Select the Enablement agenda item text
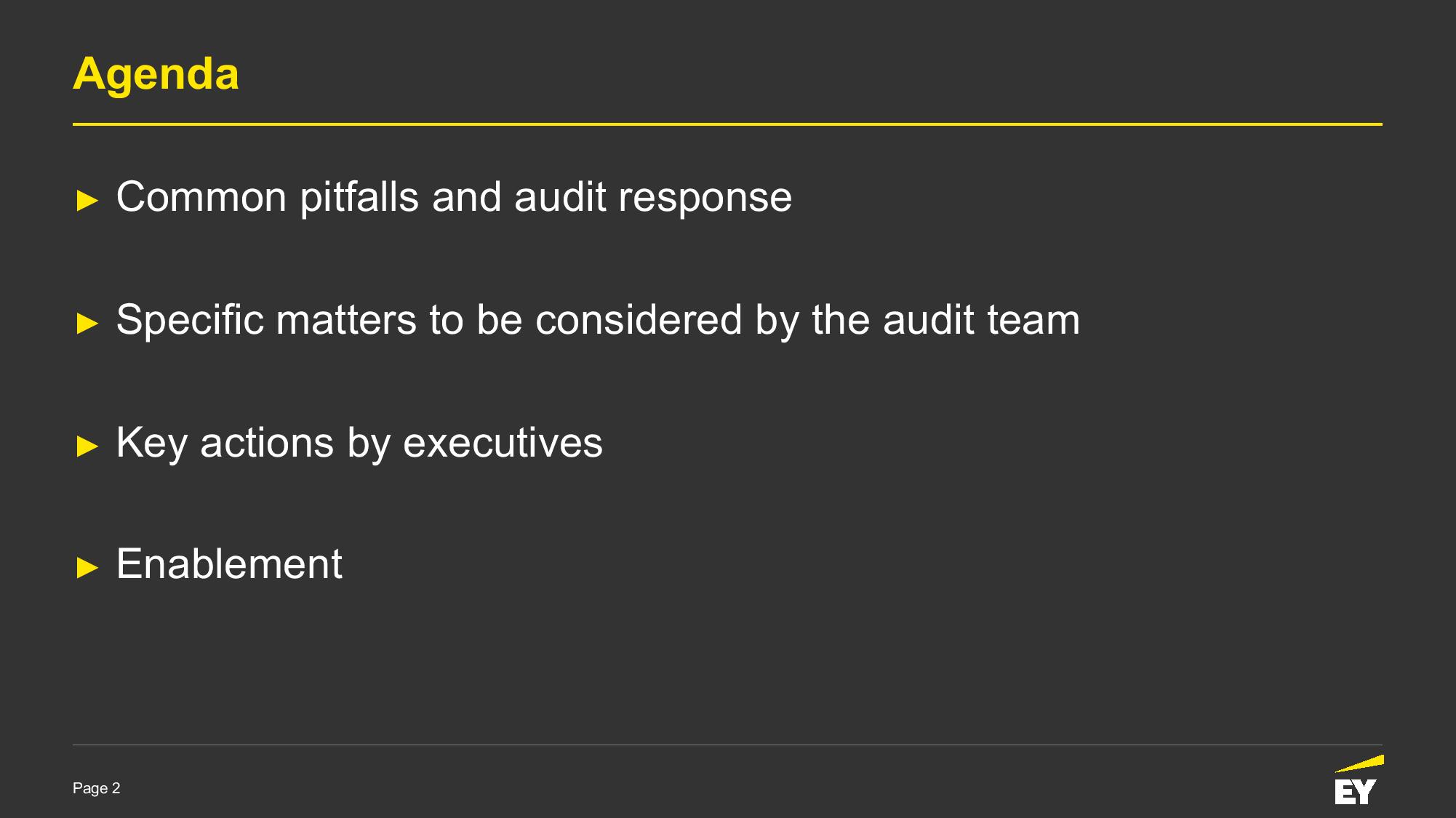The height and width of the screenshot is (818, 1456). tap(229, 564)
